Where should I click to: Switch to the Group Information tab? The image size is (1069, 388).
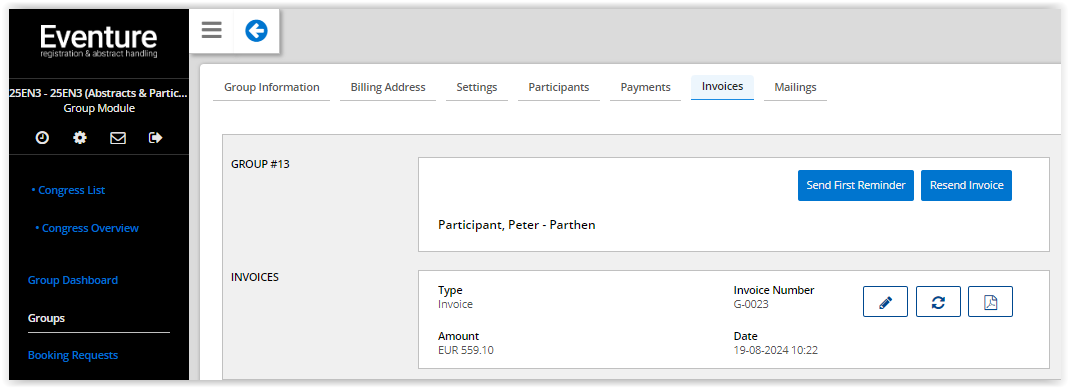click(271, 87)
